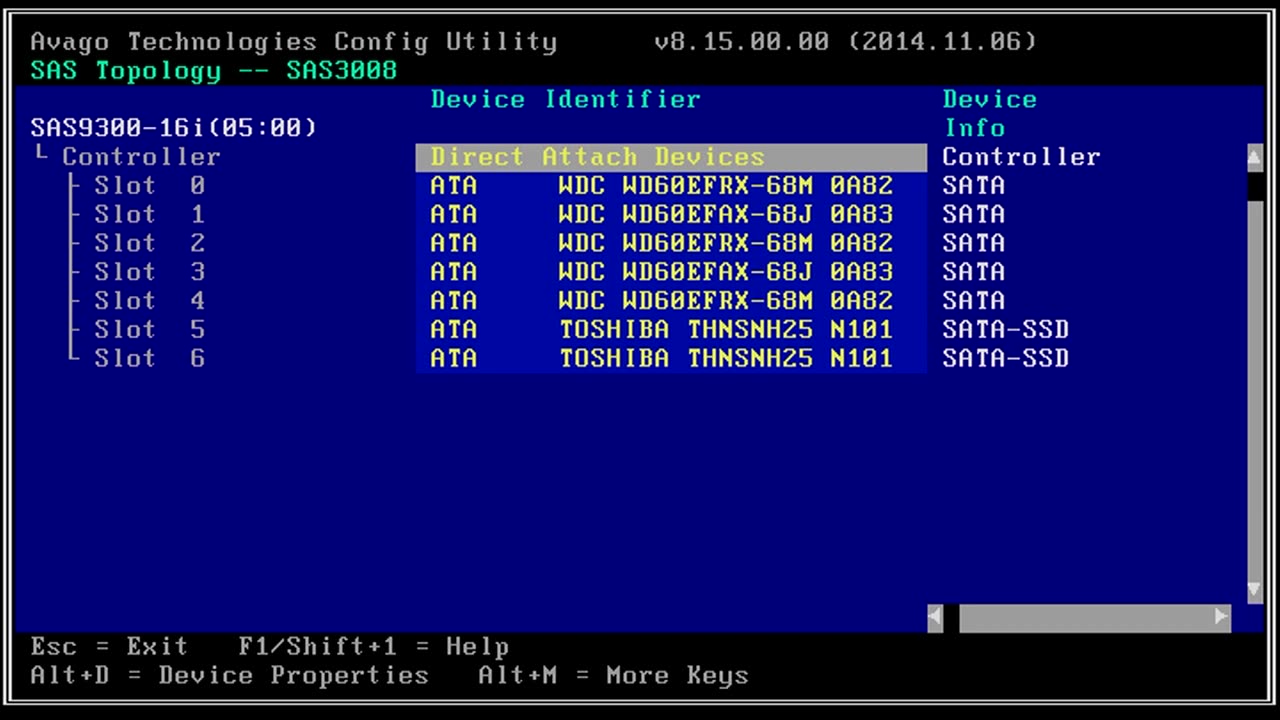Select Slot 0 in the topology tree
Screen dimensions: 1280x720
point(150,186)
